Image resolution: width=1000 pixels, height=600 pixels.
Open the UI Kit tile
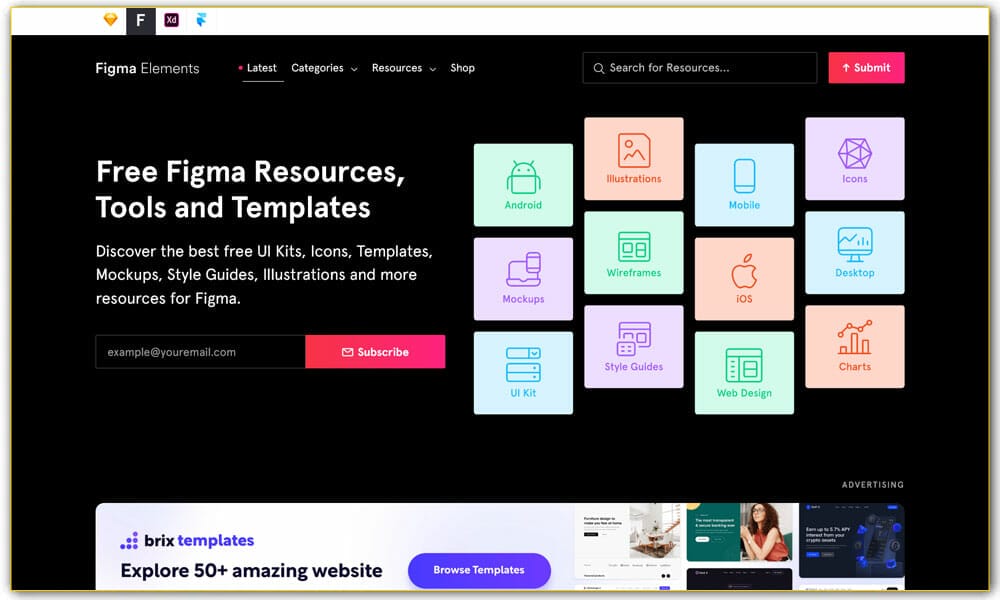(x=523, y=373)
